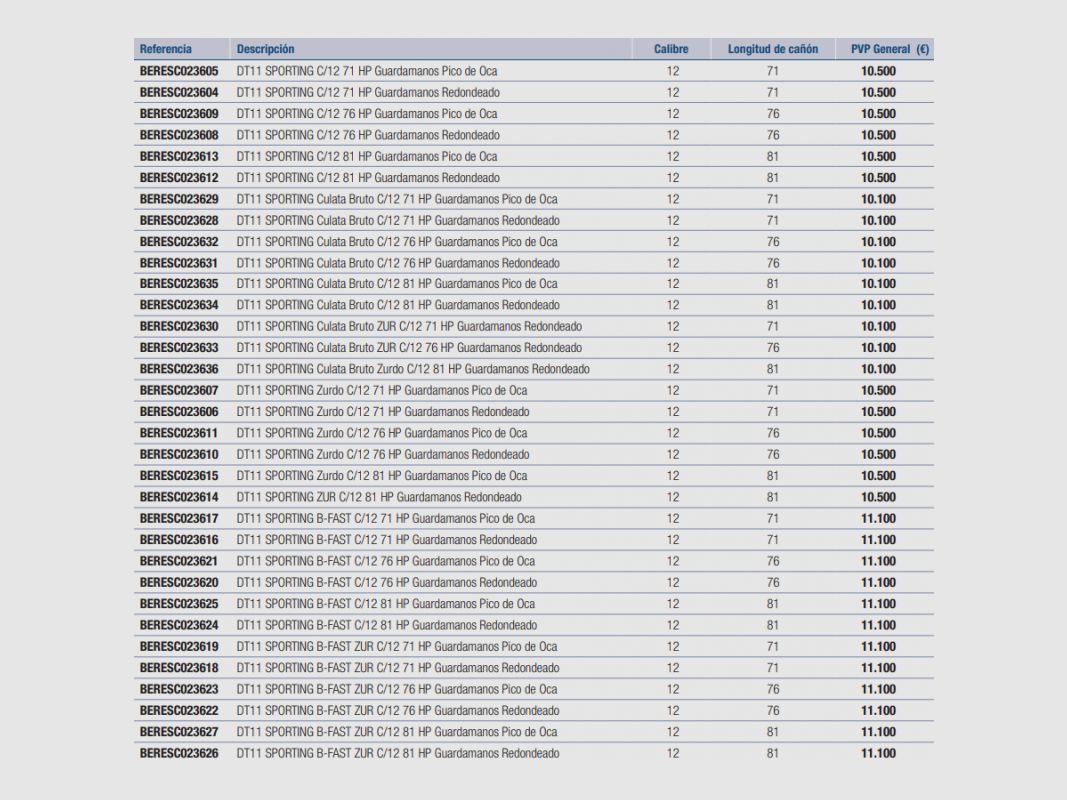
Task: Click 'Culata Bruto ZUR C/12 76 HP' description
Action: (x=409, y=348)
